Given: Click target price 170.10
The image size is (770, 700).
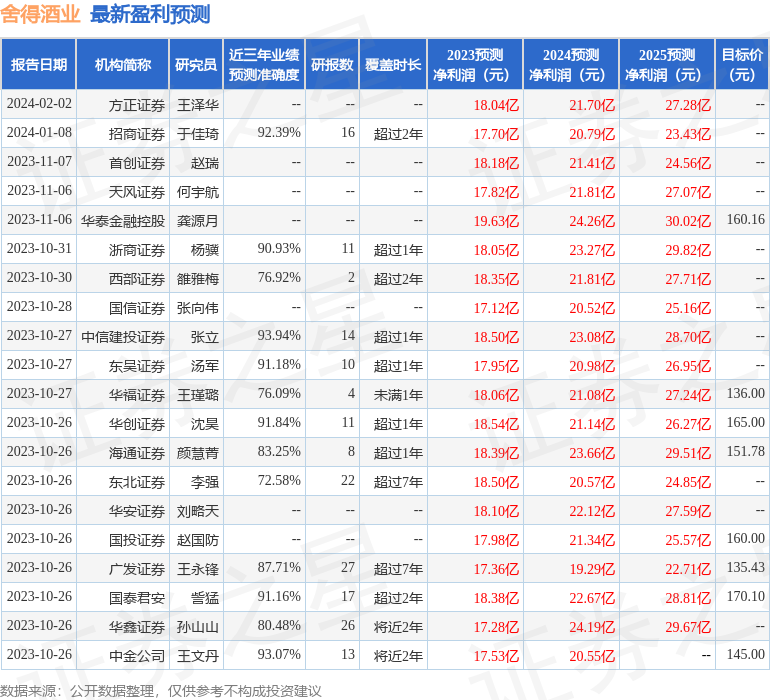Looking at the screenshot, I should click(745, 596).
